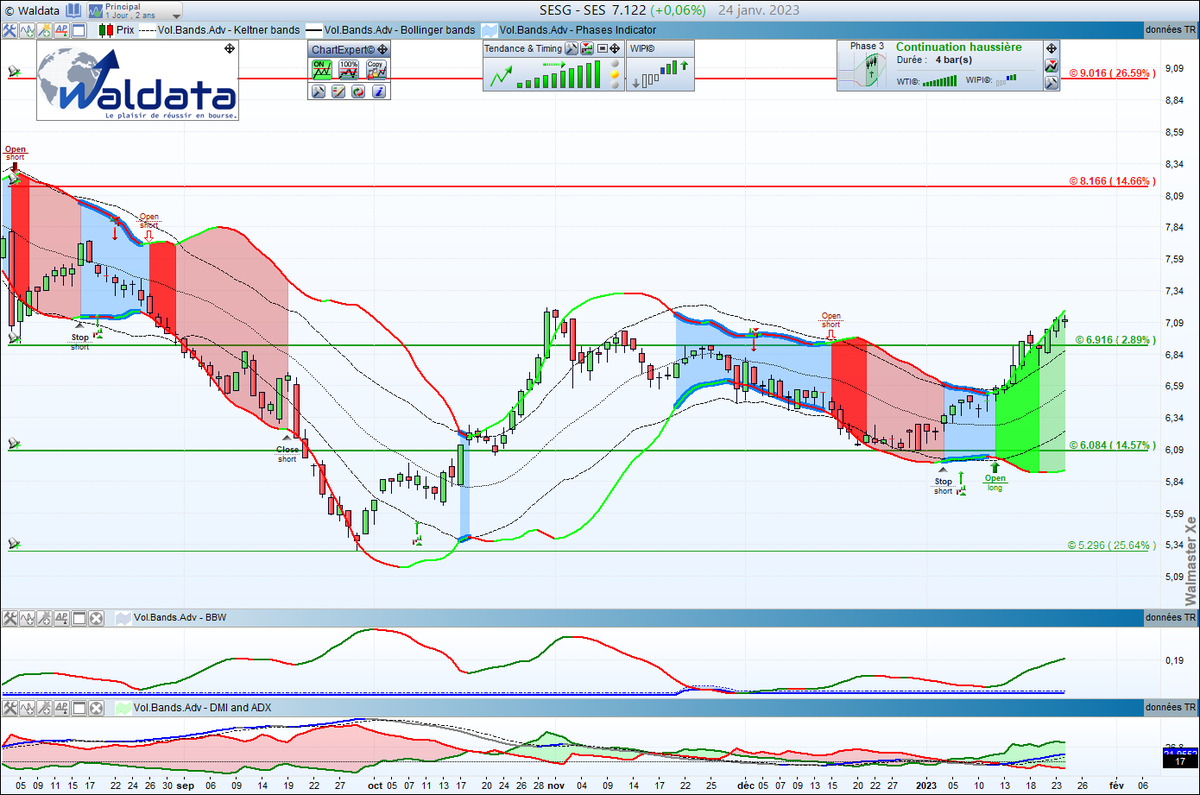
Task: Open the ChartExpert info icon
Action: click(378, 91)
